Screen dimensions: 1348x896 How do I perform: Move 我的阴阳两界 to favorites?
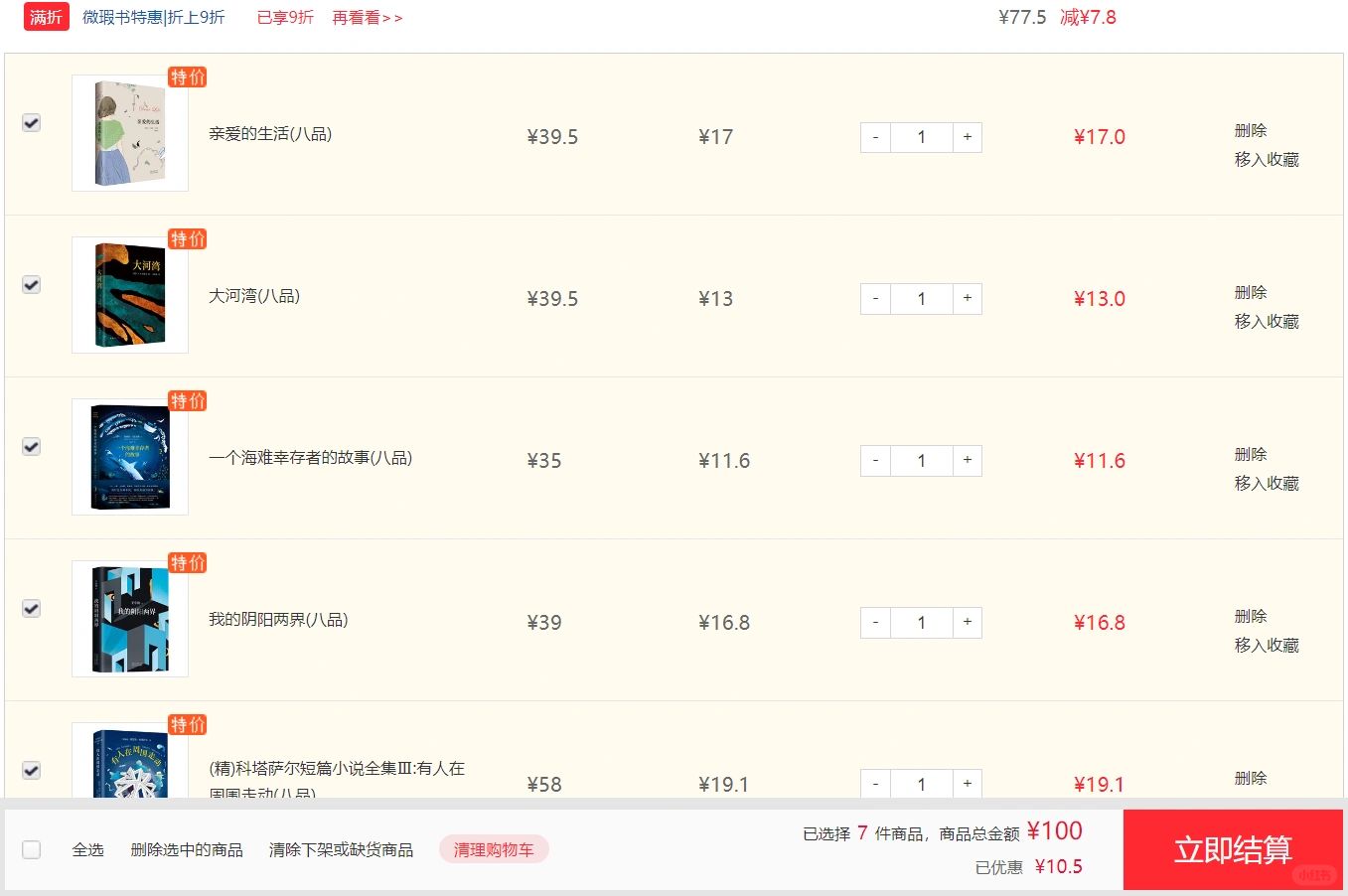(x=1267, y=645)
